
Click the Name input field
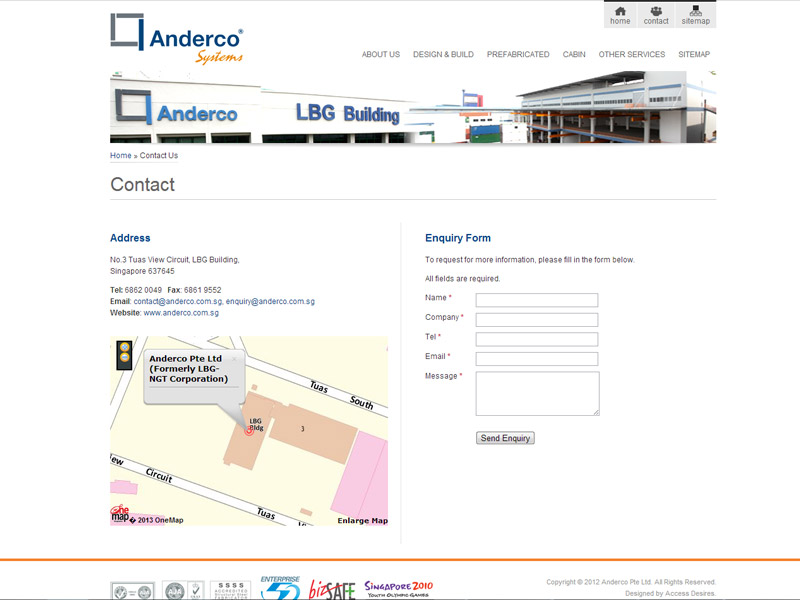[x=537, y=300]
